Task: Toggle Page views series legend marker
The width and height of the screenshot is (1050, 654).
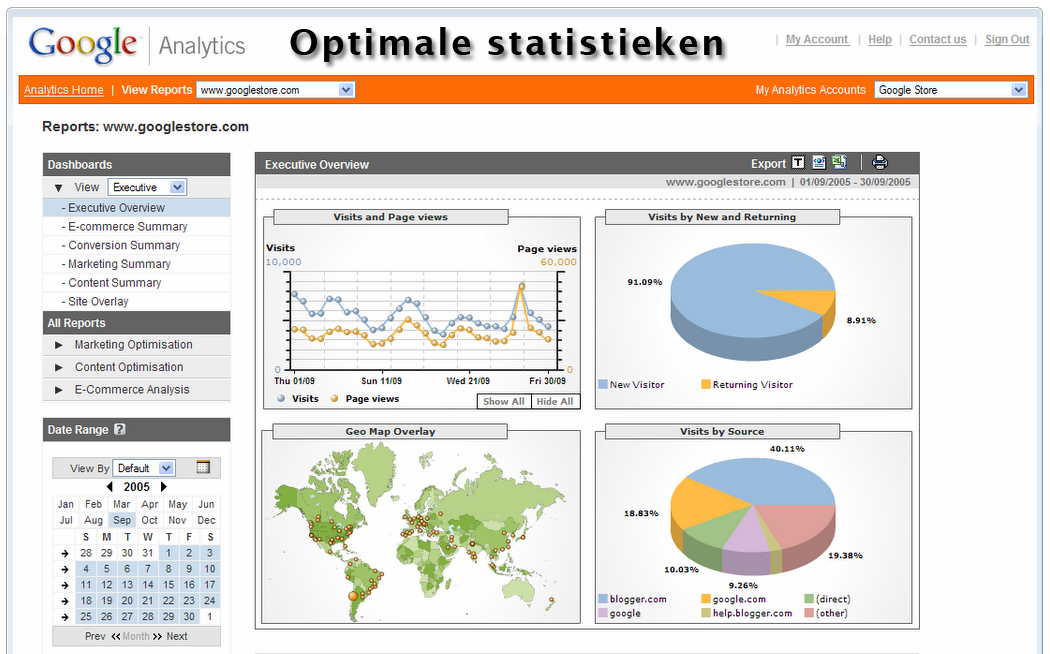Action: click(x=334, y=398)
